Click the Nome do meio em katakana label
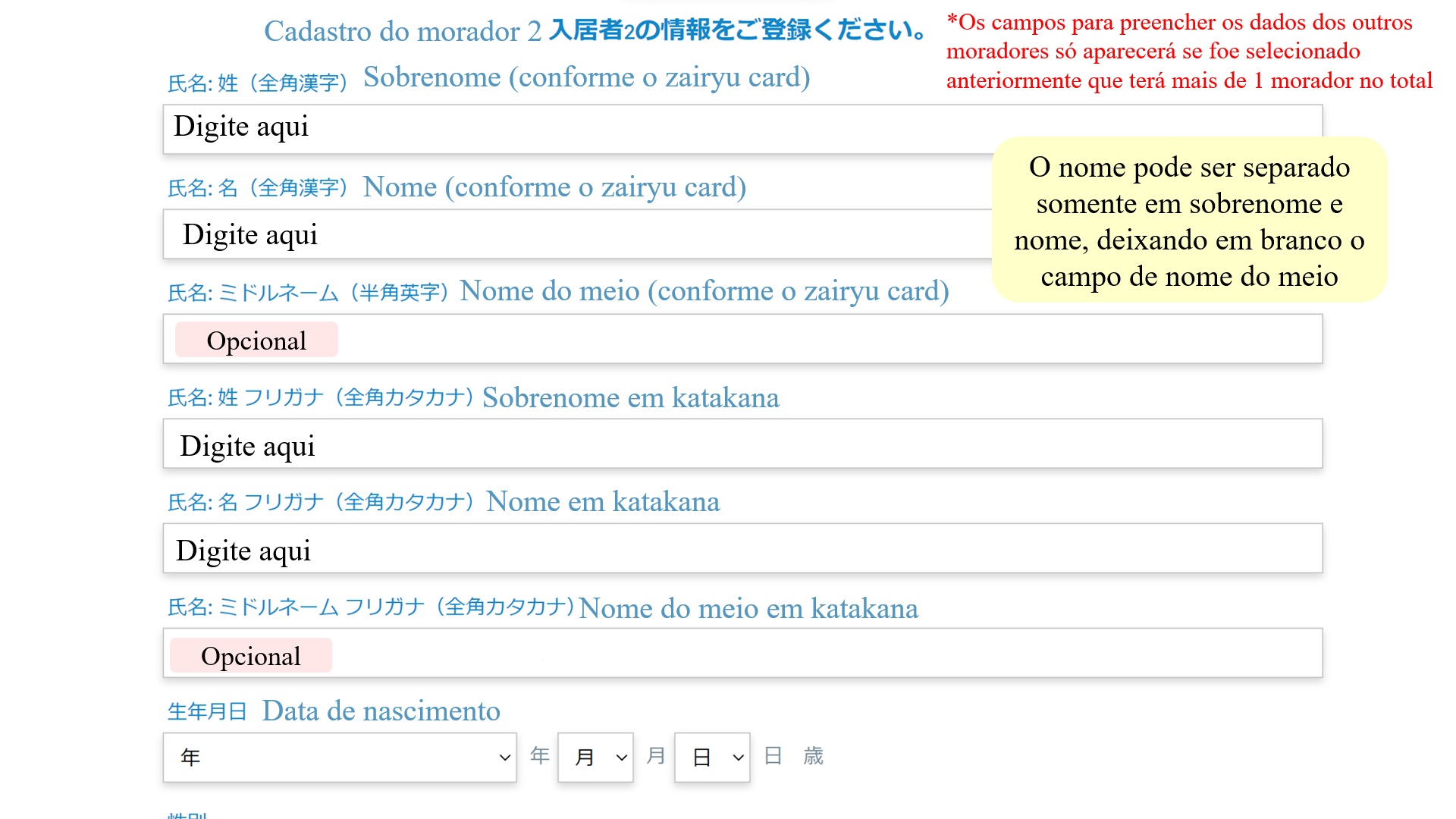 tap(748, 608)
